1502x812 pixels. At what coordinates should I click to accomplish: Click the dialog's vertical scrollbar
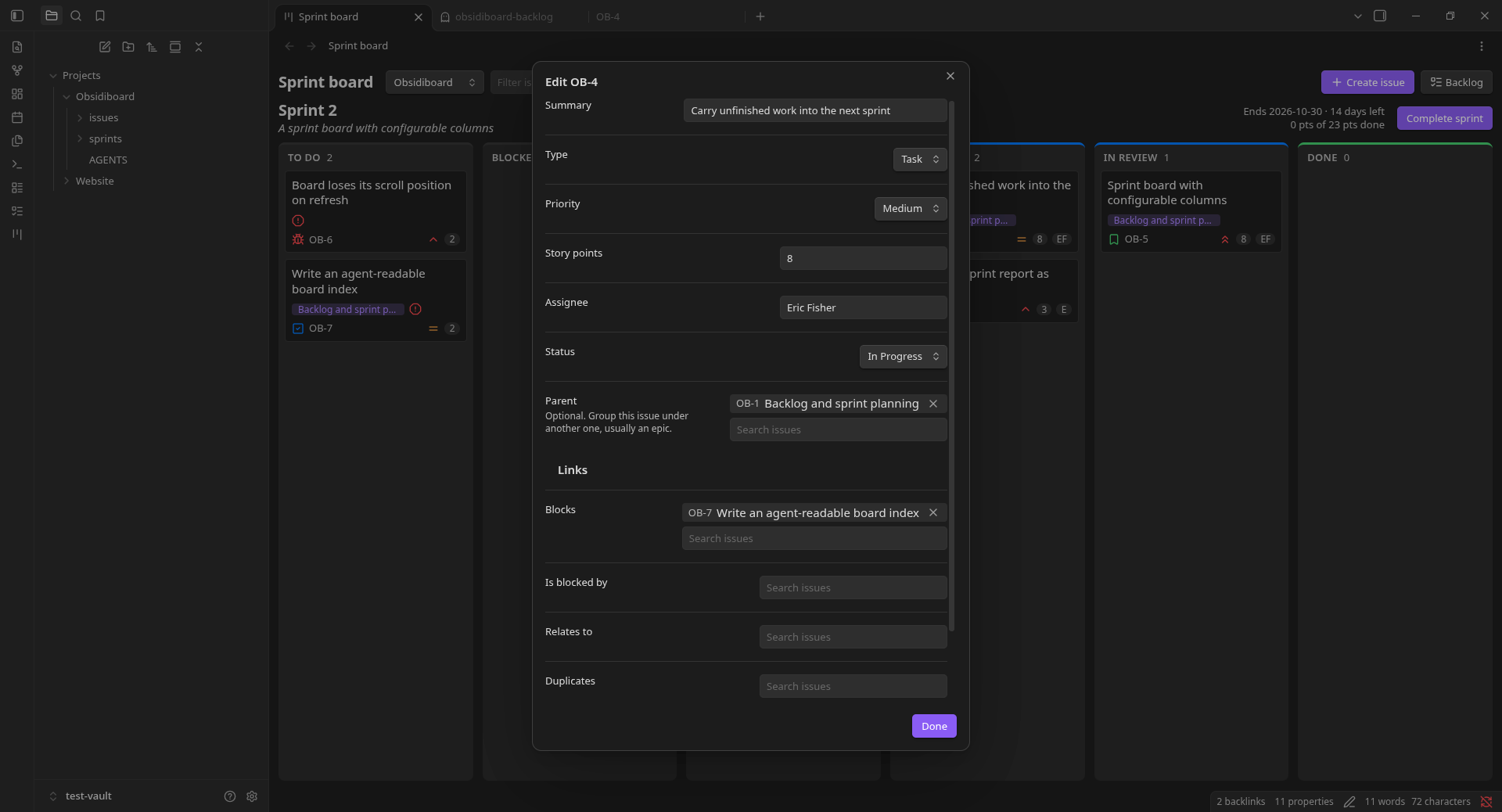coord(951,365)
